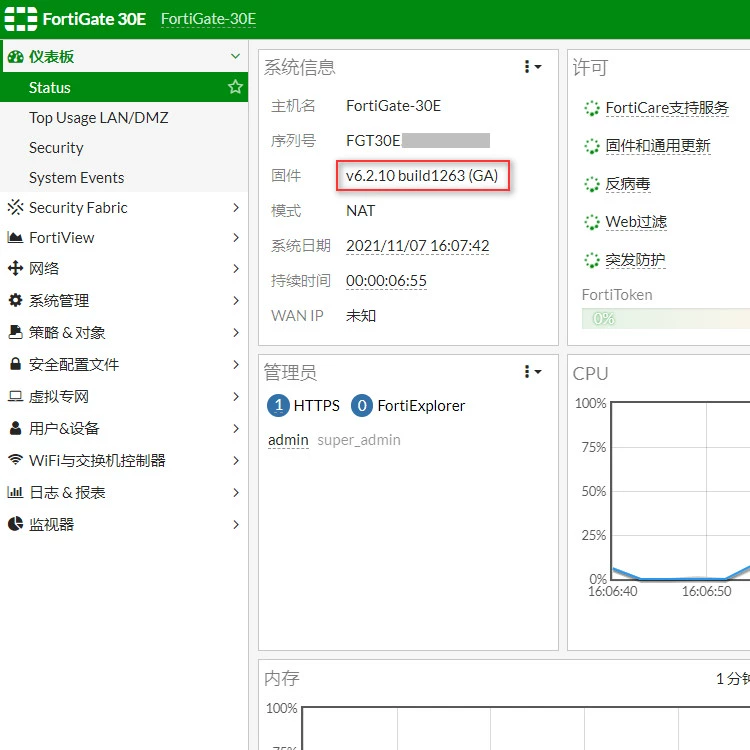The image size is (750, 750).
Task: Click the 突发防护 loading status icon
Action: click(592, 260)
